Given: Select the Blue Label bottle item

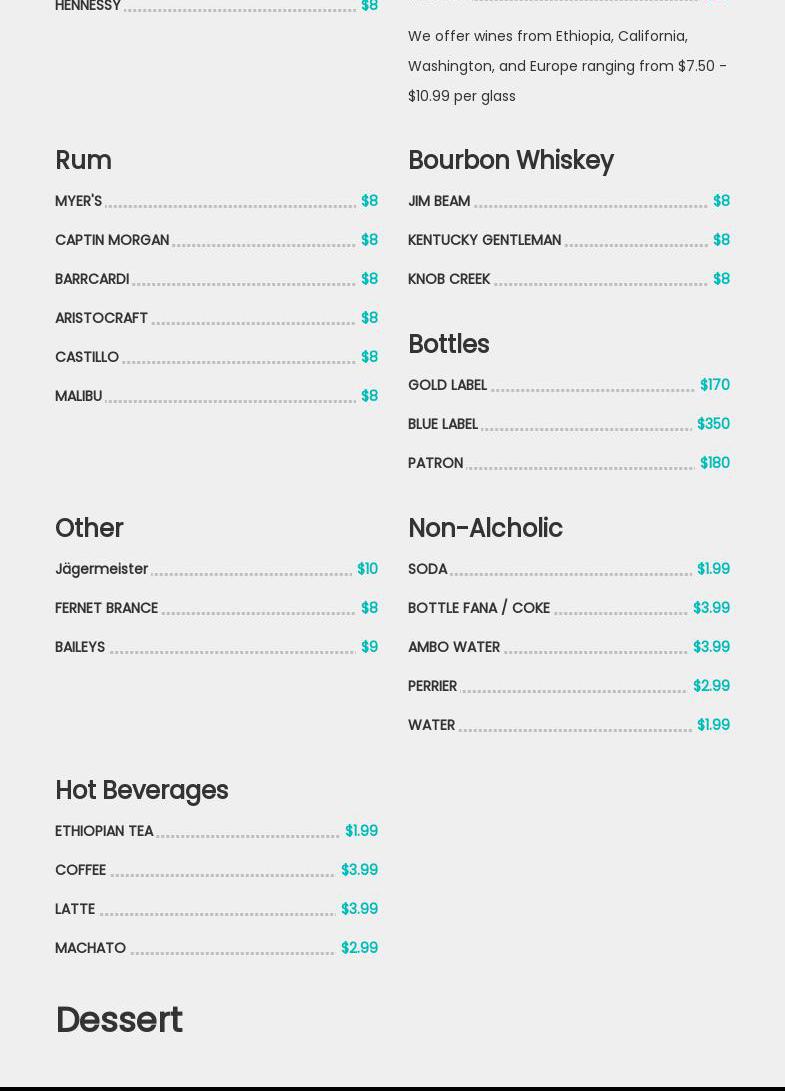Looking at the screenshot, I should pyautogui.click(x=443, y=424).
